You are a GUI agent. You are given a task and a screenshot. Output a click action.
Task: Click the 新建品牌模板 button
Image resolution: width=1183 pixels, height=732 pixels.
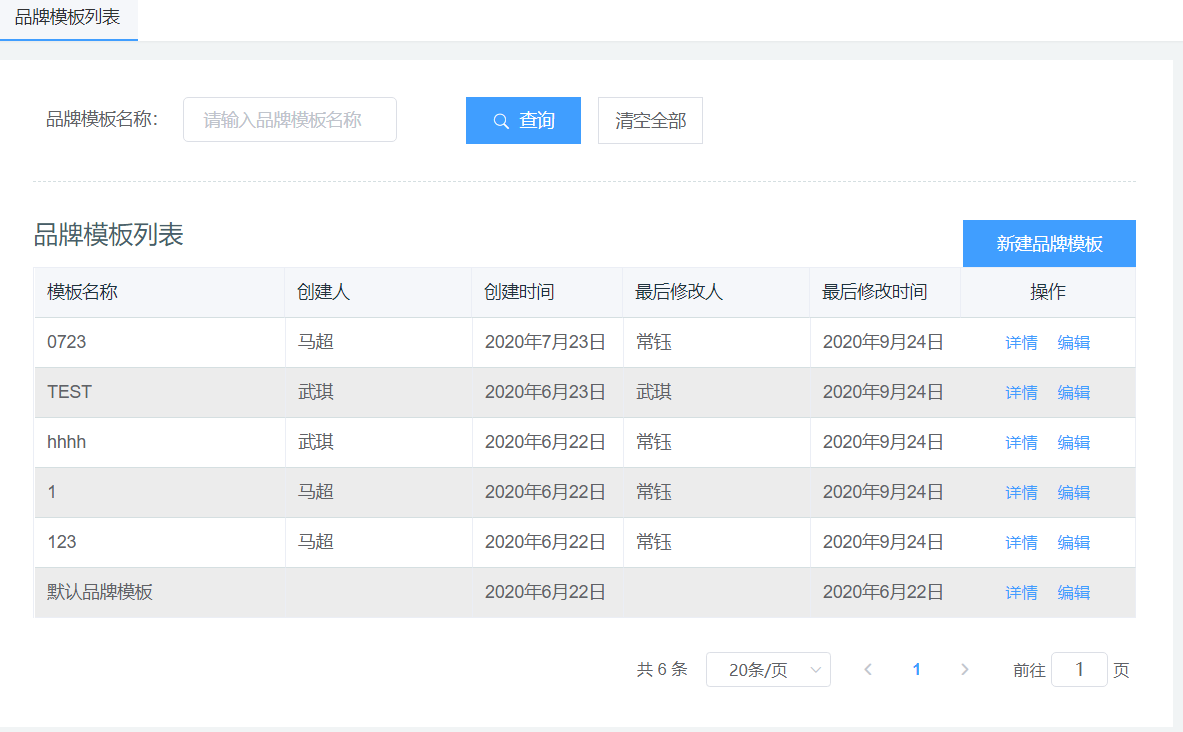[1049, 244]
